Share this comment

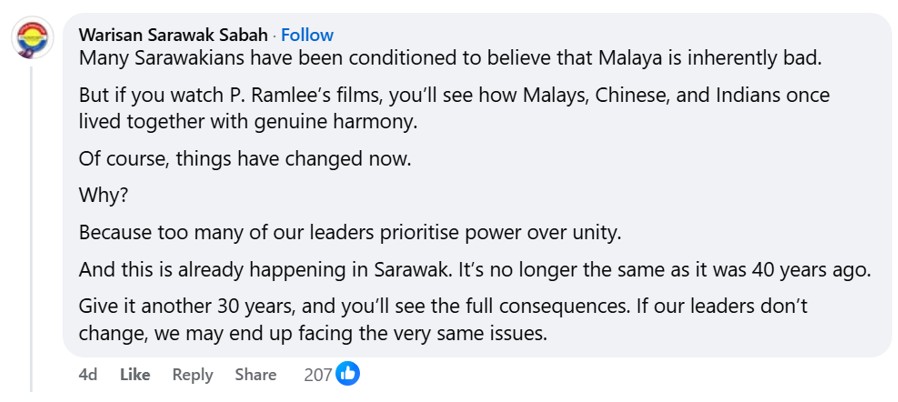[x=255, y=374]
